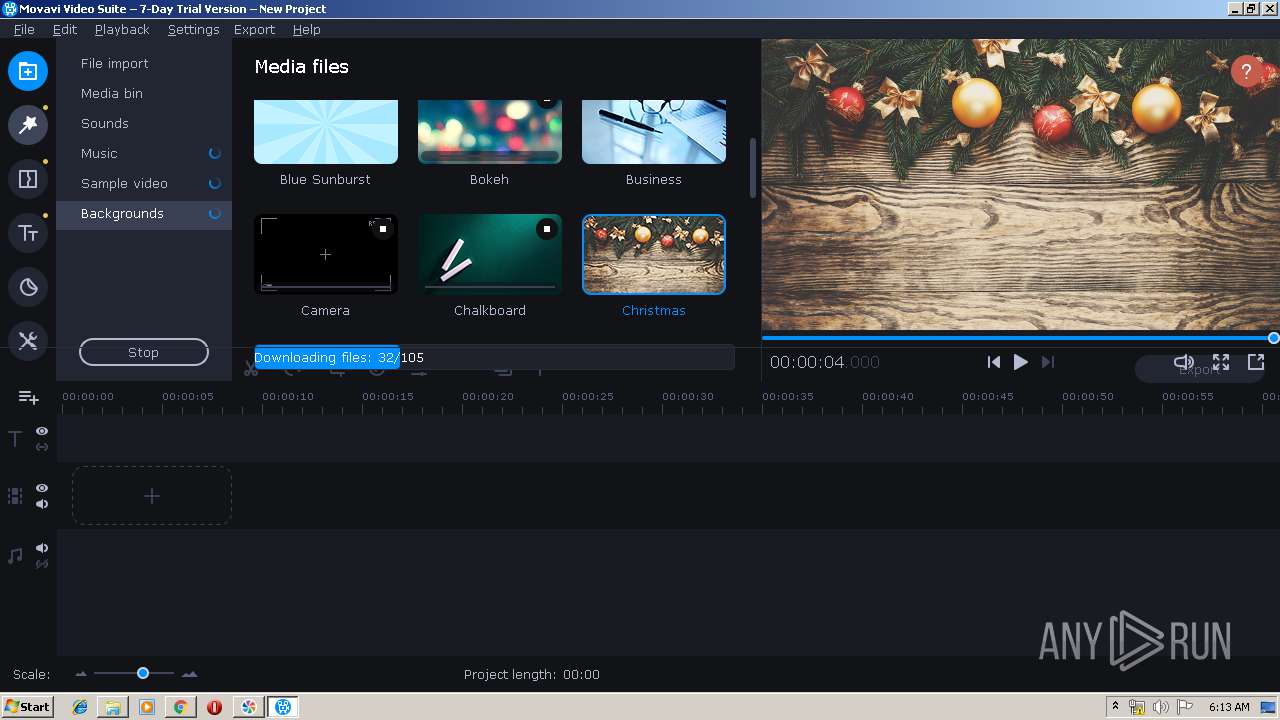1280x720 pixels.
Task: Click the preview seek bar handle
Action: click(x=1273, y=338)
